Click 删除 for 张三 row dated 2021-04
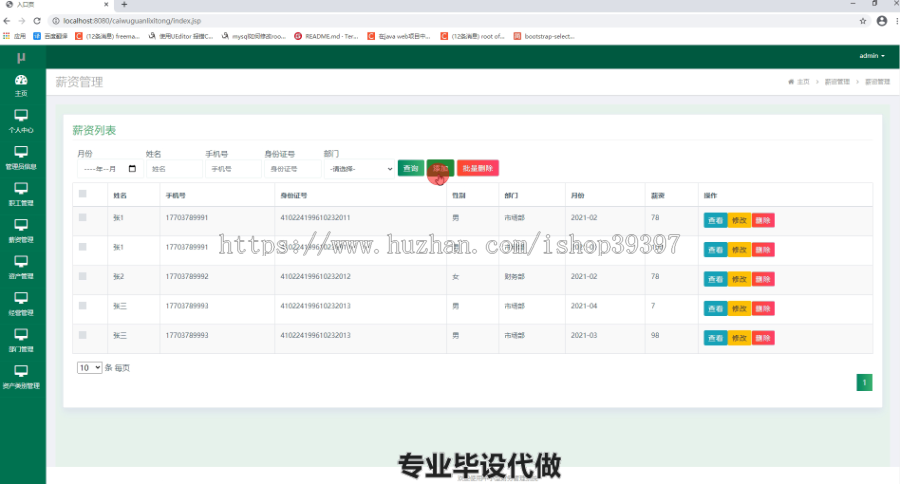The height and width of the screenshot is (484, 900). click(x=763, y=309)
